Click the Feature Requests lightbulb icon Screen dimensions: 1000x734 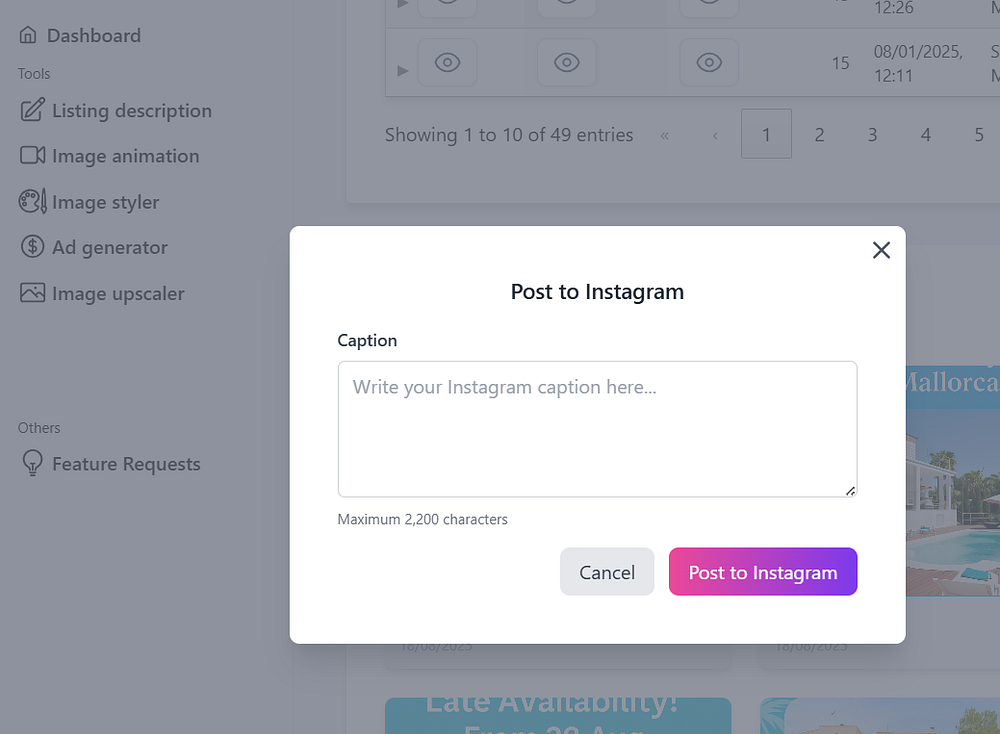32,463
